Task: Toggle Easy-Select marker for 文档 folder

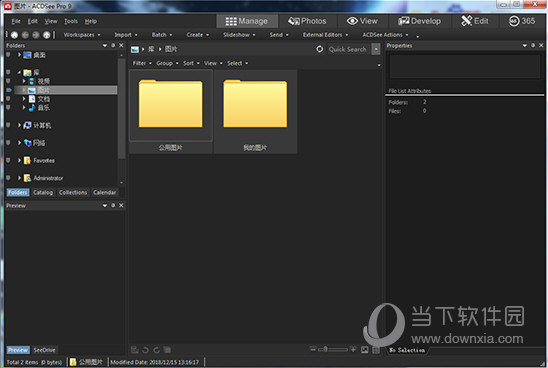Action: [8, 99]
